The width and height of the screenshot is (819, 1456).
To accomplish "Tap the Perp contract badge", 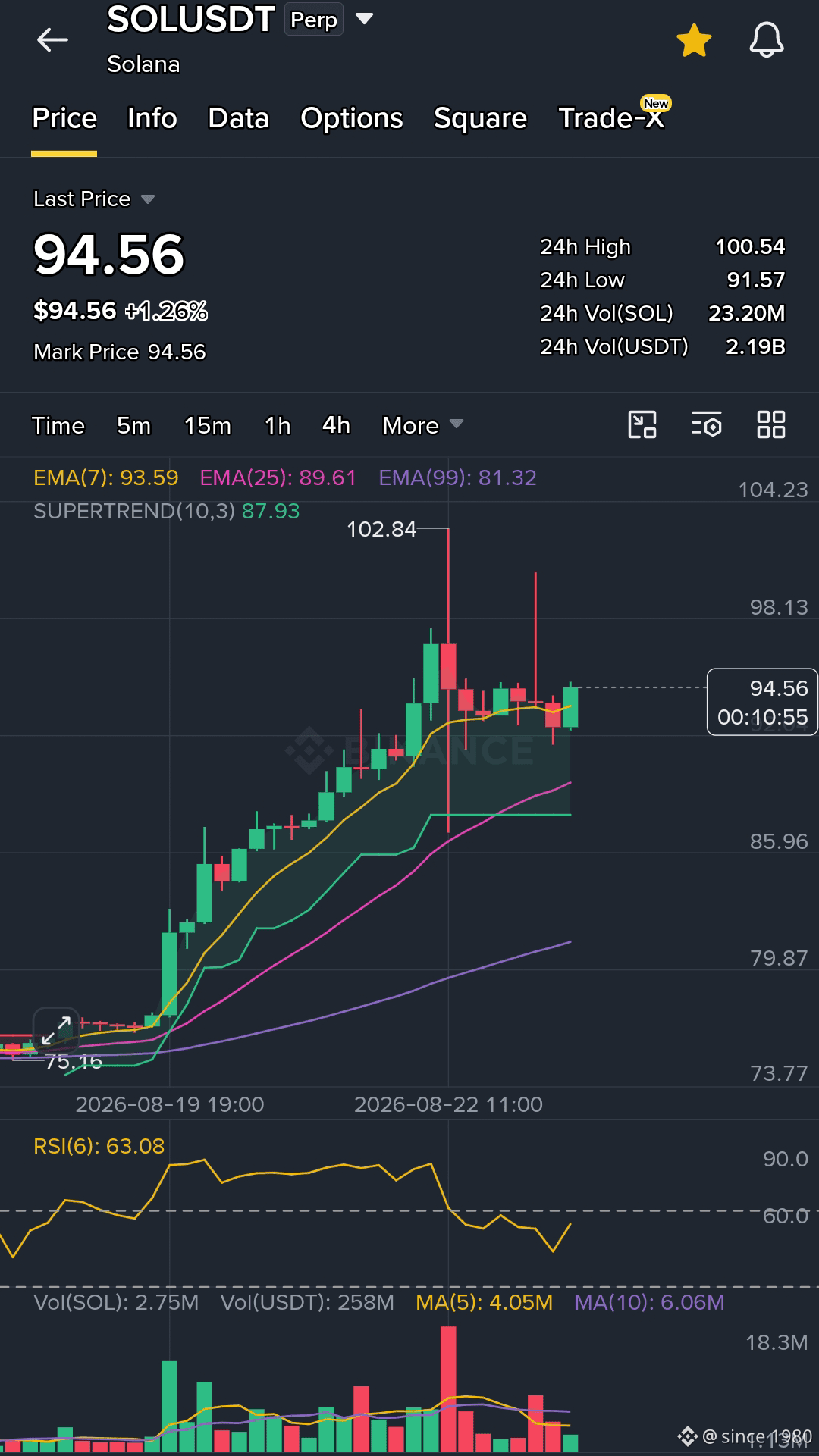I will click(314, 20).
